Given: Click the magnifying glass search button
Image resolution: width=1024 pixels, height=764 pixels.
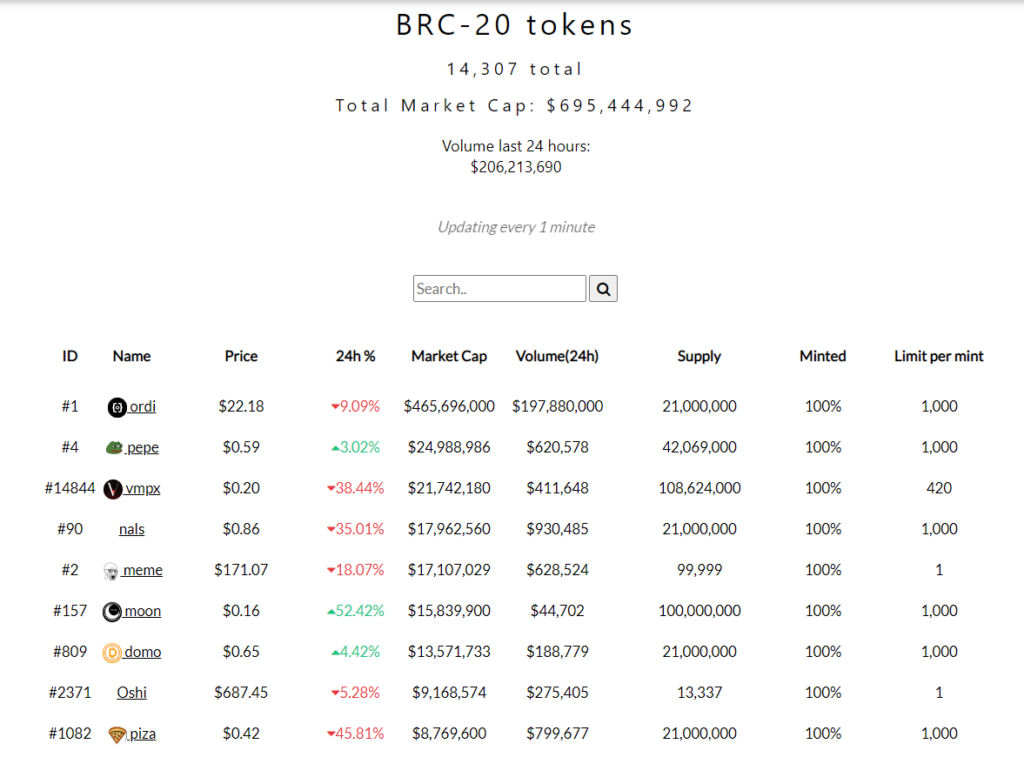Looking at the screenshot, I should [x=603, y=289].
